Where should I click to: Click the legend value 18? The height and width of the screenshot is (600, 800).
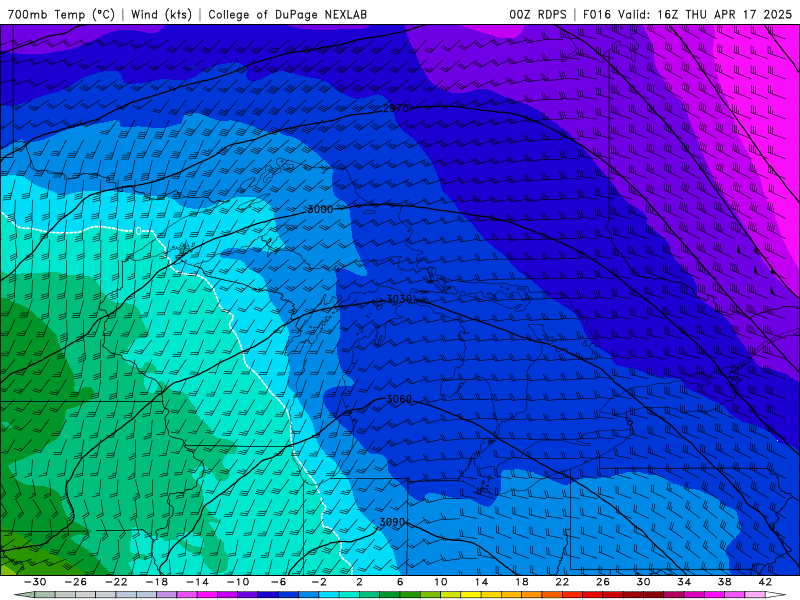coord(521,582)
